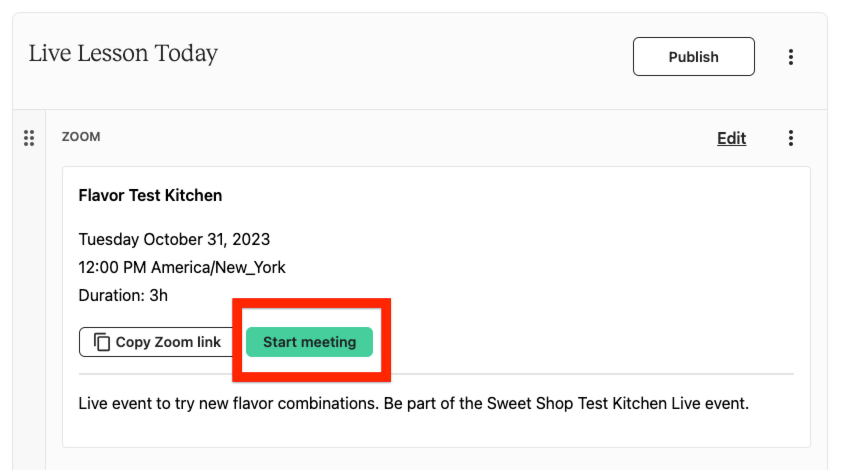Click the Start meeting green label

tap(309, 342)
